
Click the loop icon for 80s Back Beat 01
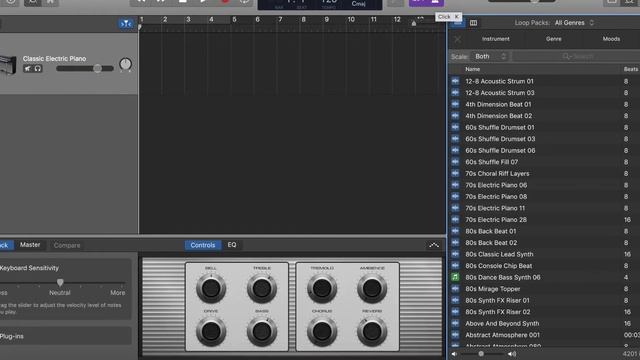point(455,231)
